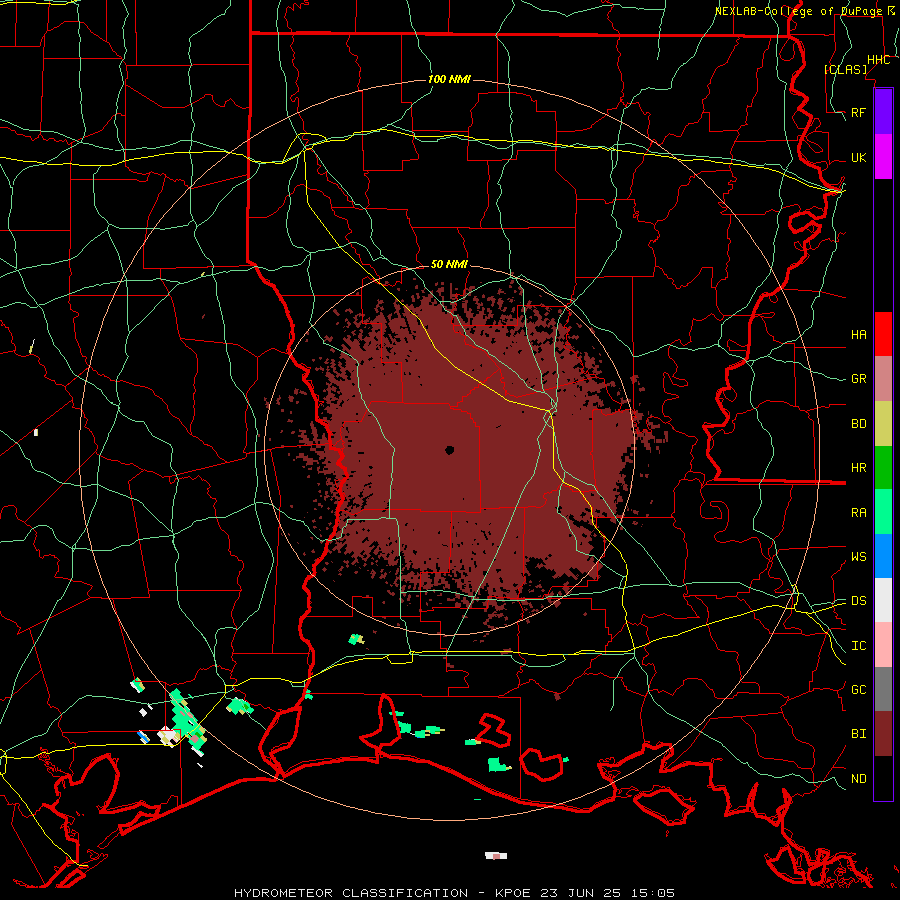900x900 pixels.
Task: Click the WS legend label
Action: coord(858,556)
